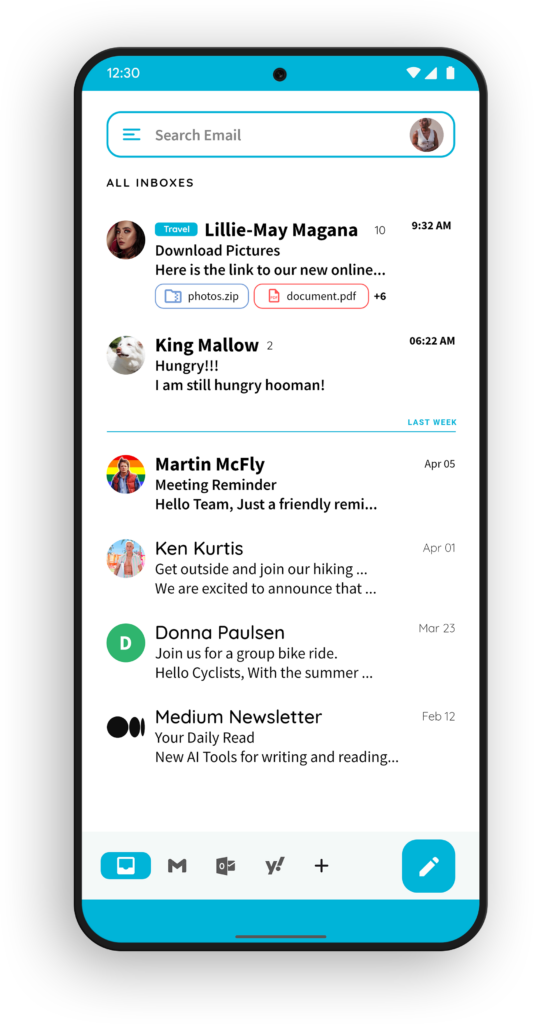Open Lillie-May Magana's Download Pictures email
Viewport: 534px width, 1024px height.
281,264
